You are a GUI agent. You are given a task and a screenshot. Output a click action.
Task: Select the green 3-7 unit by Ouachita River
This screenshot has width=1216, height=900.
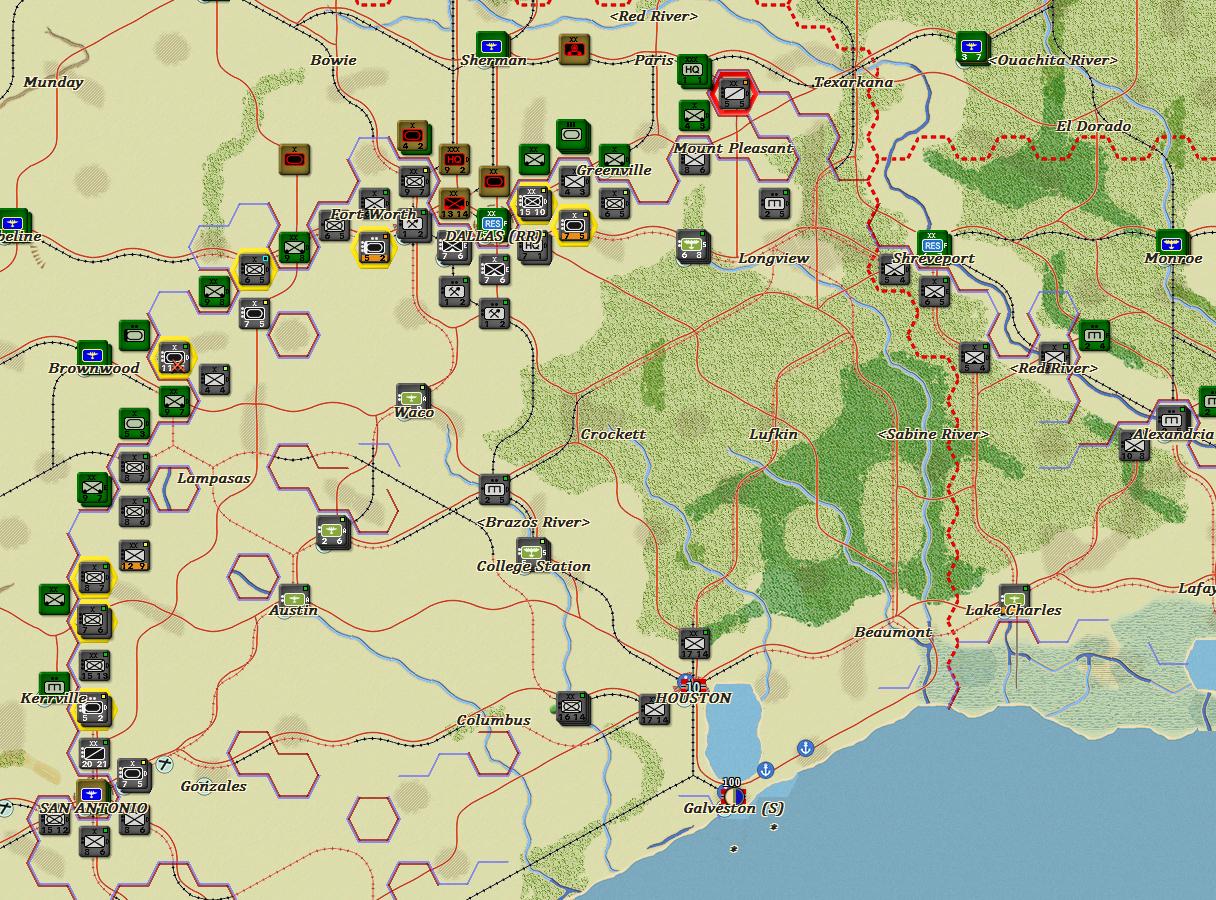(971, 47)
